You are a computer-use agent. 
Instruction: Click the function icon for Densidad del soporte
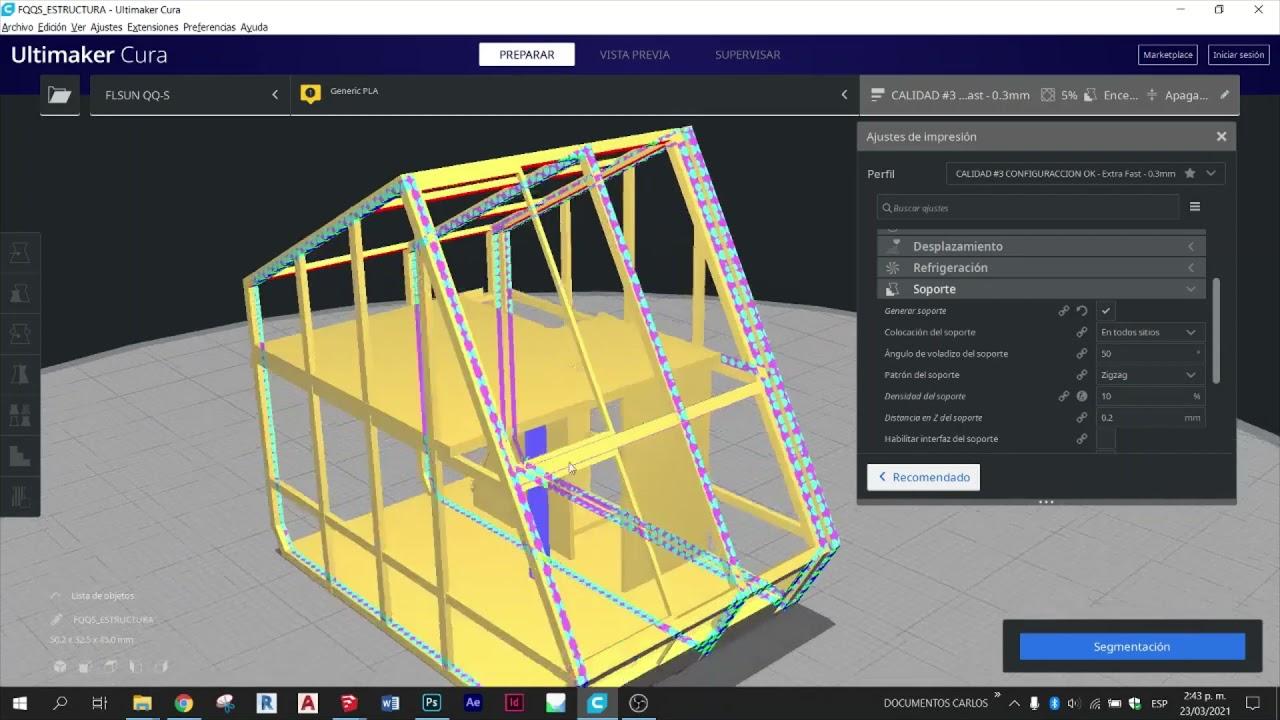1082,396
